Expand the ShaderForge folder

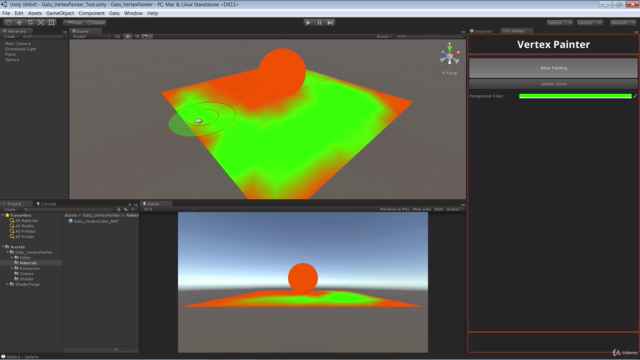click(x=7, y=284)
